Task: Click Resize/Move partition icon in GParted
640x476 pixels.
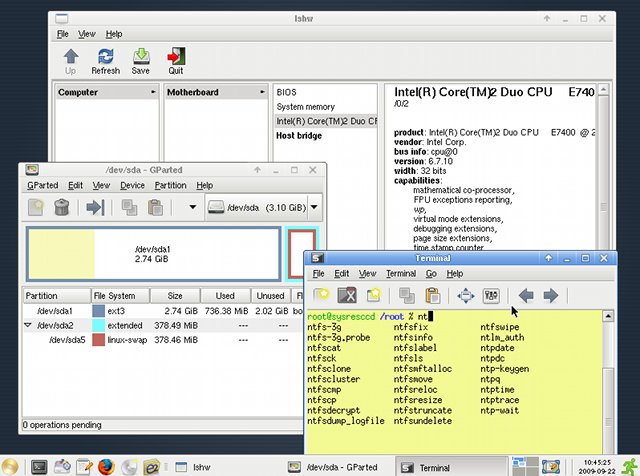Action: tap(95, 207)
